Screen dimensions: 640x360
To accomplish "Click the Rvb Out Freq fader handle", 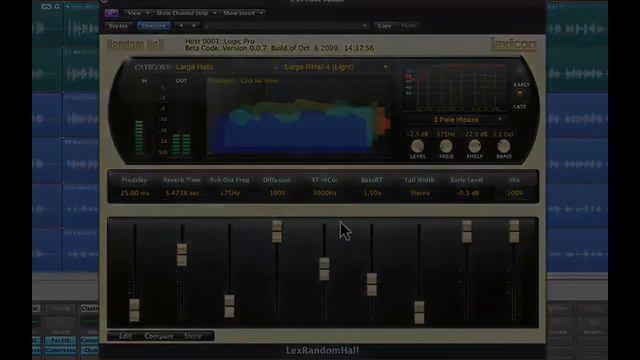I will [229, 306].
